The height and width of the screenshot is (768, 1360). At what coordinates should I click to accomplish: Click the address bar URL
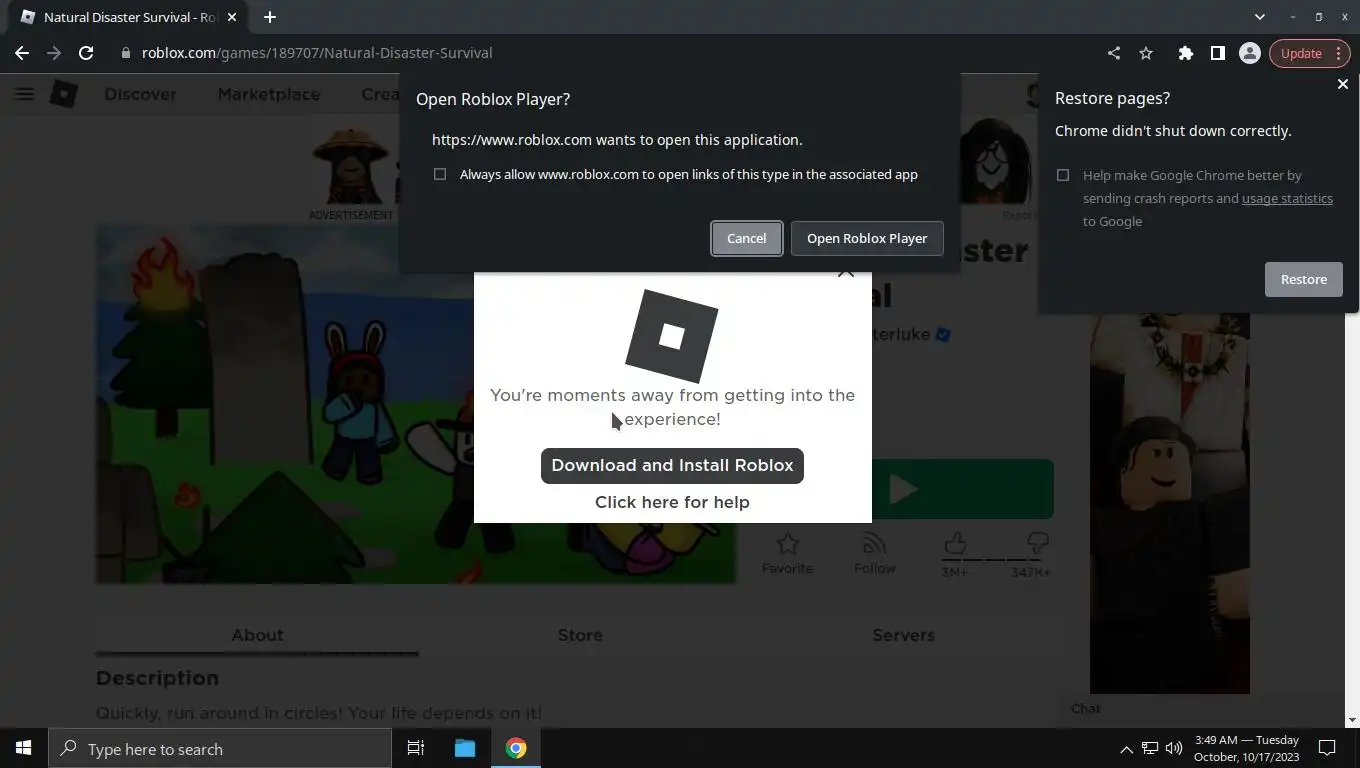317,53
